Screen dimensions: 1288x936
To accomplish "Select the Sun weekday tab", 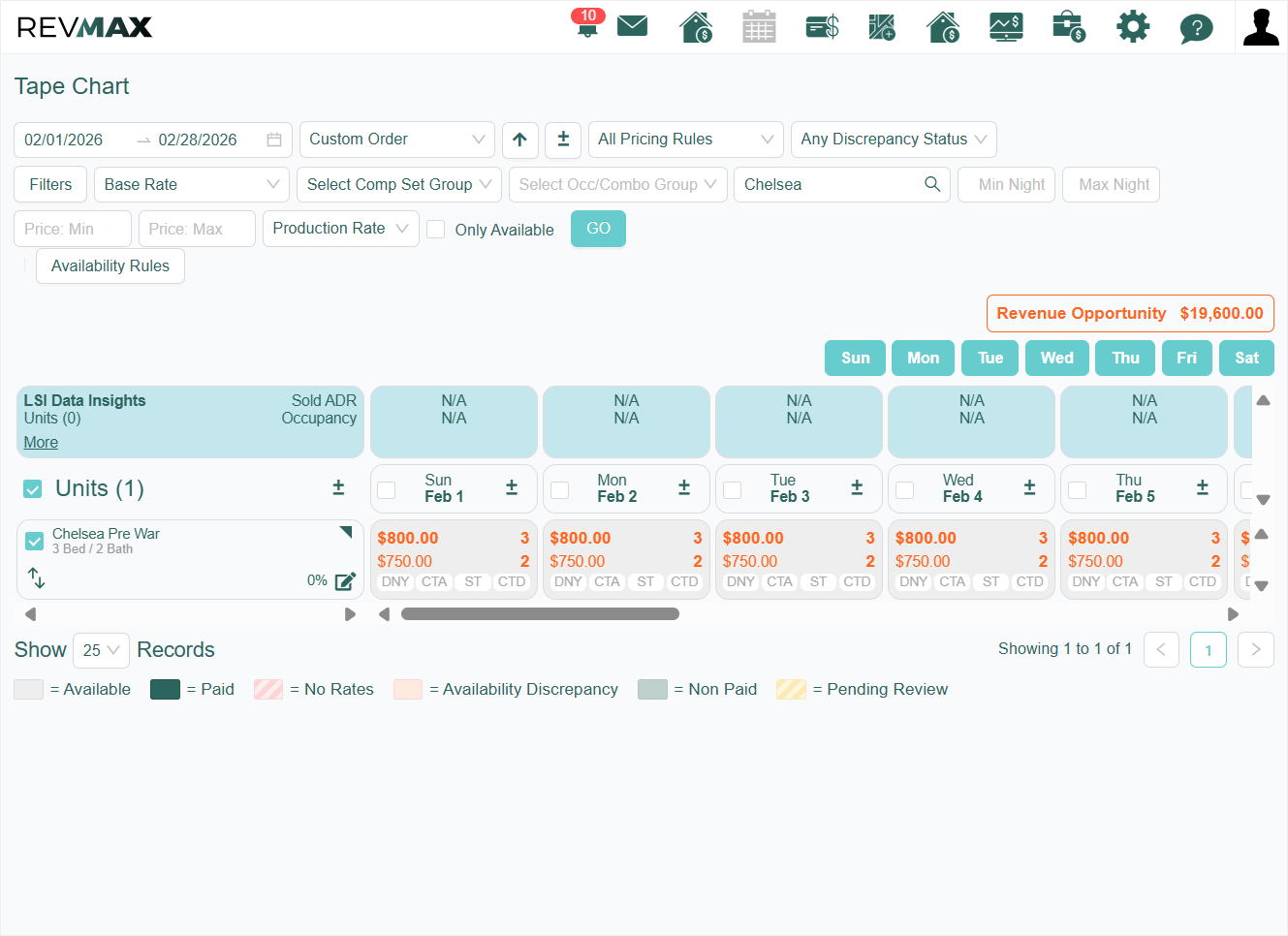I will point(855,358).
